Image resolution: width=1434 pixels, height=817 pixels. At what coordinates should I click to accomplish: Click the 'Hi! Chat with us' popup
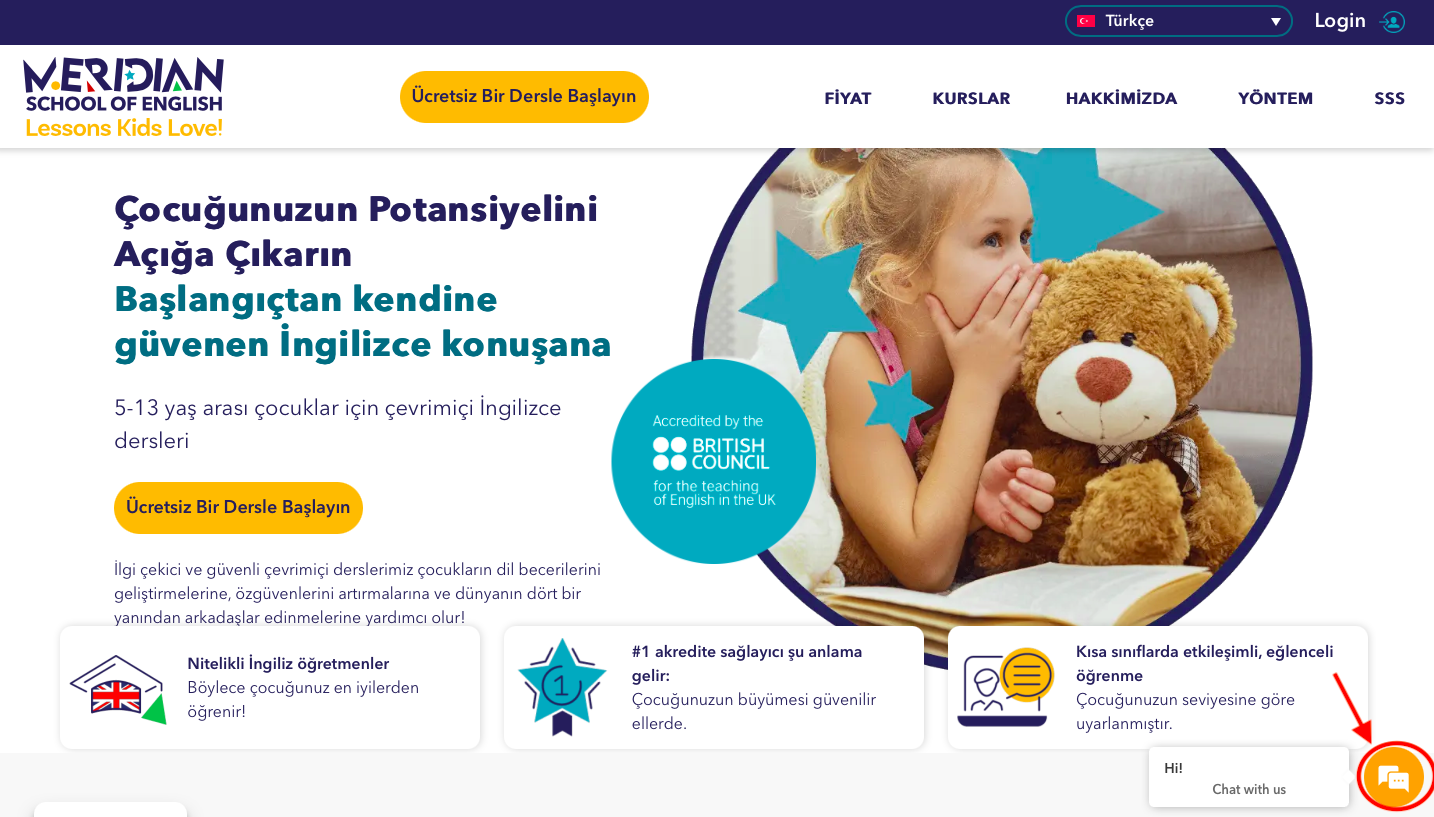point(1249,777)
